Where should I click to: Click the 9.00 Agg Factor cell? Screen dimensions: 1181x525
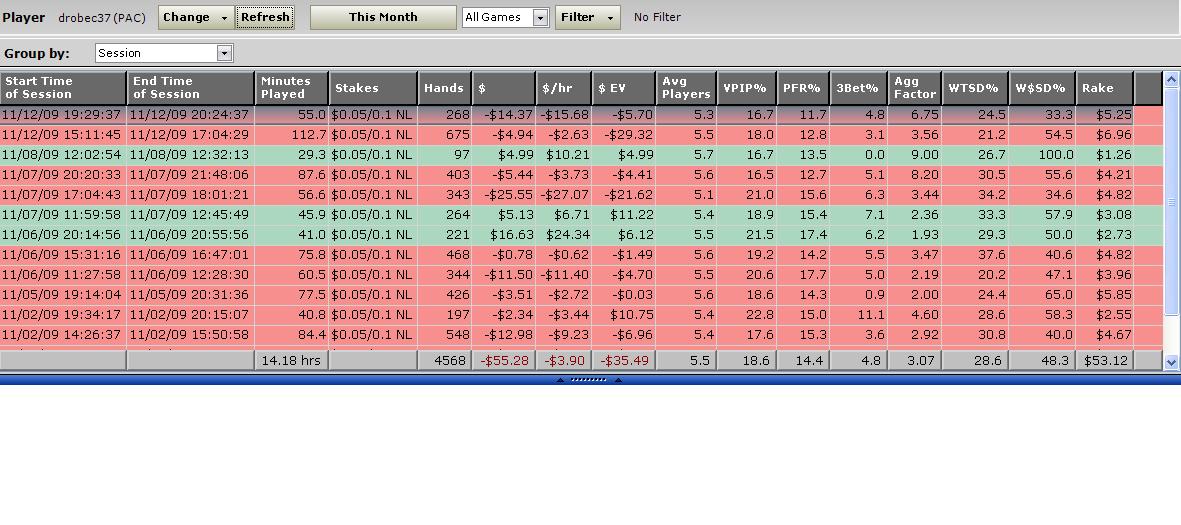pos(914,154)
